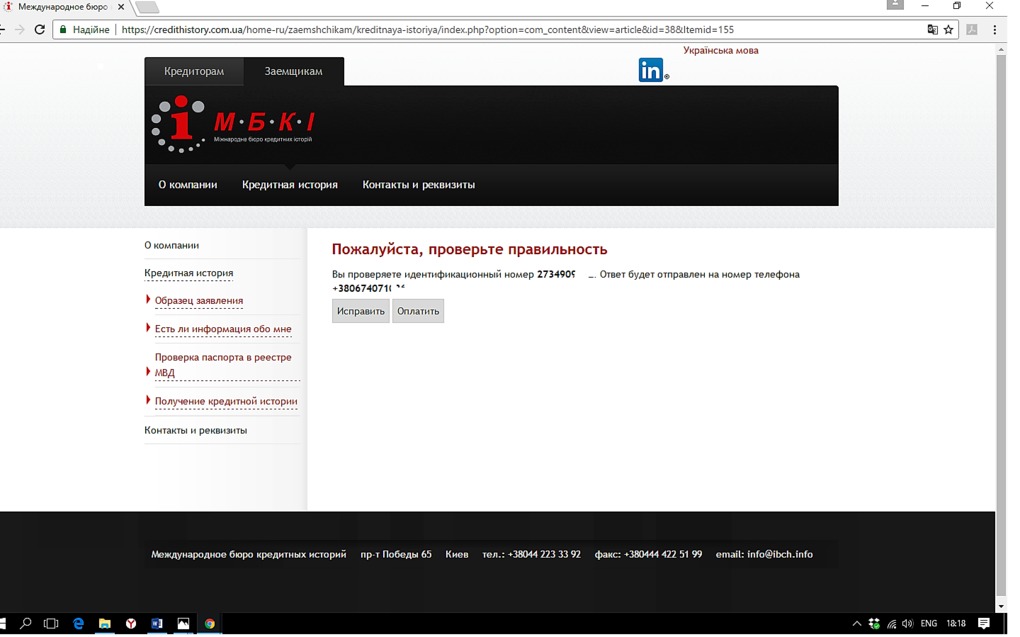Screen dimensions: 1020x637
Task: Click the МБКІ site logo
Action: coord(233,124)
